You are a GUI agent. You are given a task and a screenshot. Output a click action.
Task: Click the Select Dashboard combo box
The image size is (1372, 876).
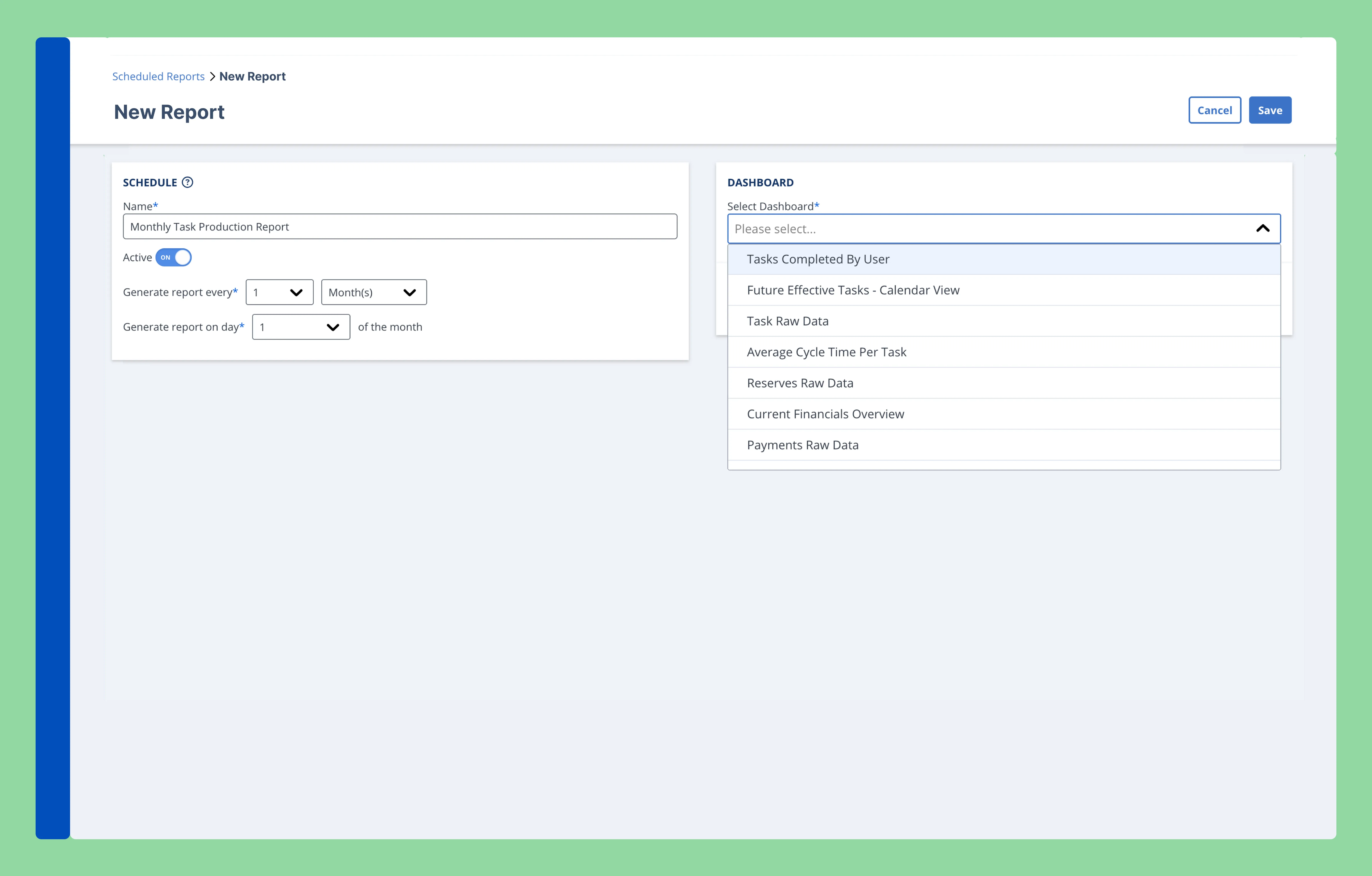pyautogui.click(x=991, y=229)
